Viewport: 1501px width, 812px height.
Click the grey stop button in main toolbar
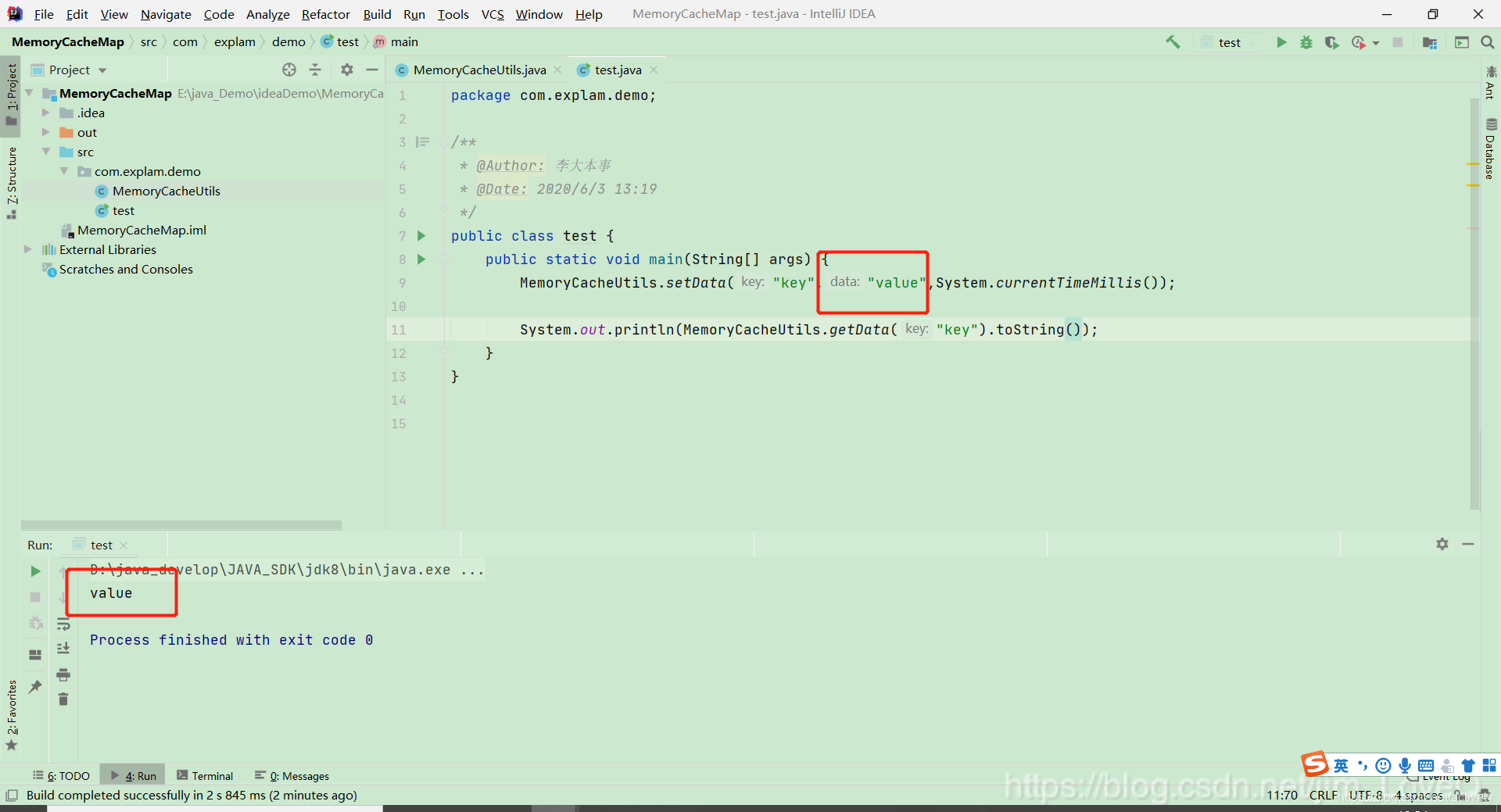point(1398,42)
